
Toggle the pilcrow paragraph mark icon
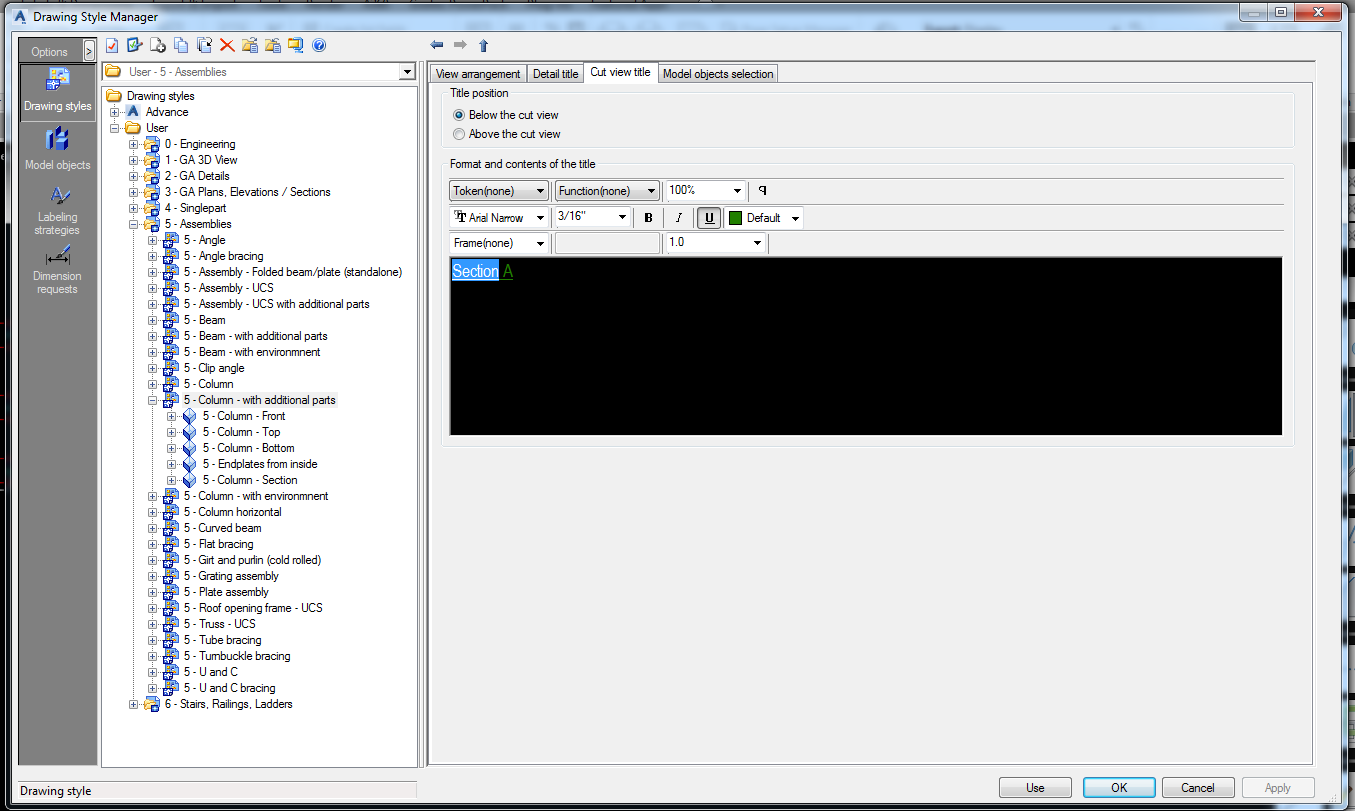[x=761, y=190]
